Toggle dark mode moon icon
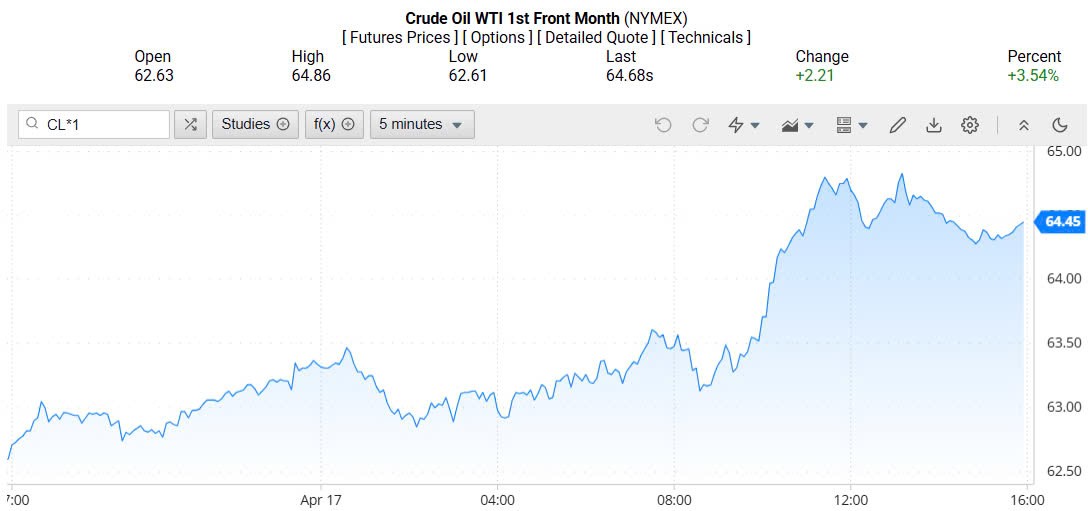1088x511 pixels. pyautogui.click(x=1060, y=125)
